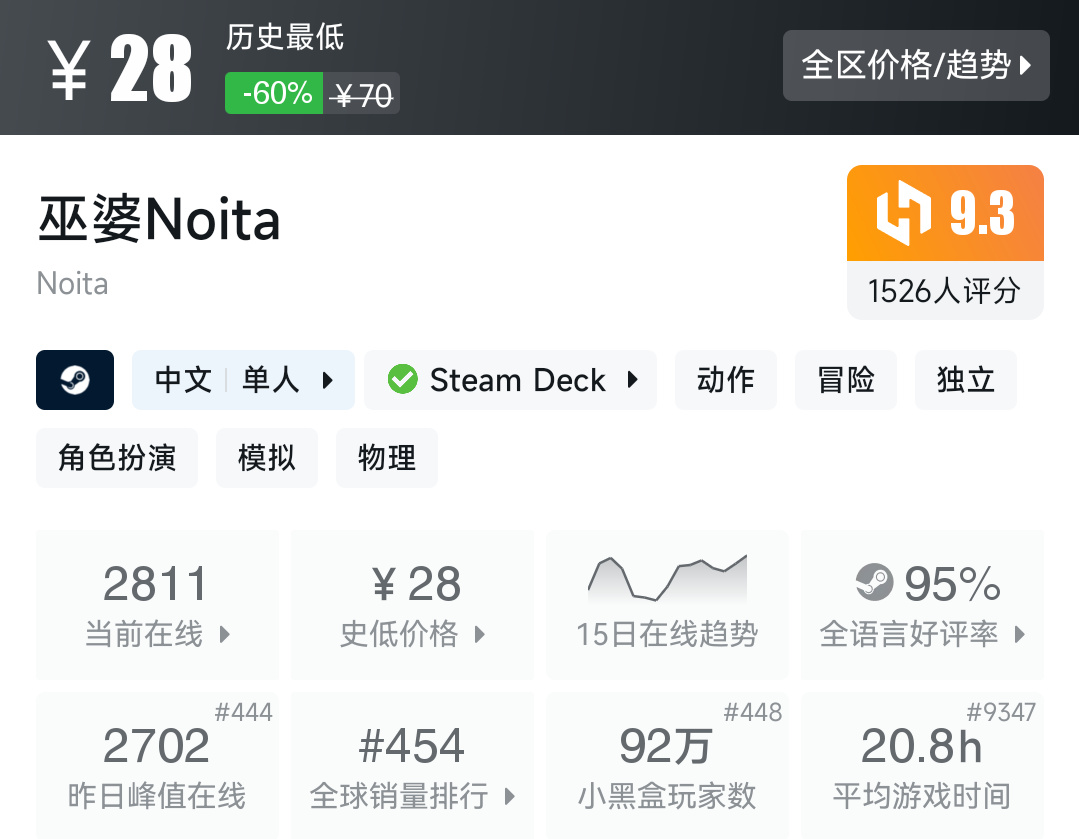Viewport: 1079px width, 839px height.
Task: Expand 全语言好评率 review rate arrow
Action: [1020, 634]
